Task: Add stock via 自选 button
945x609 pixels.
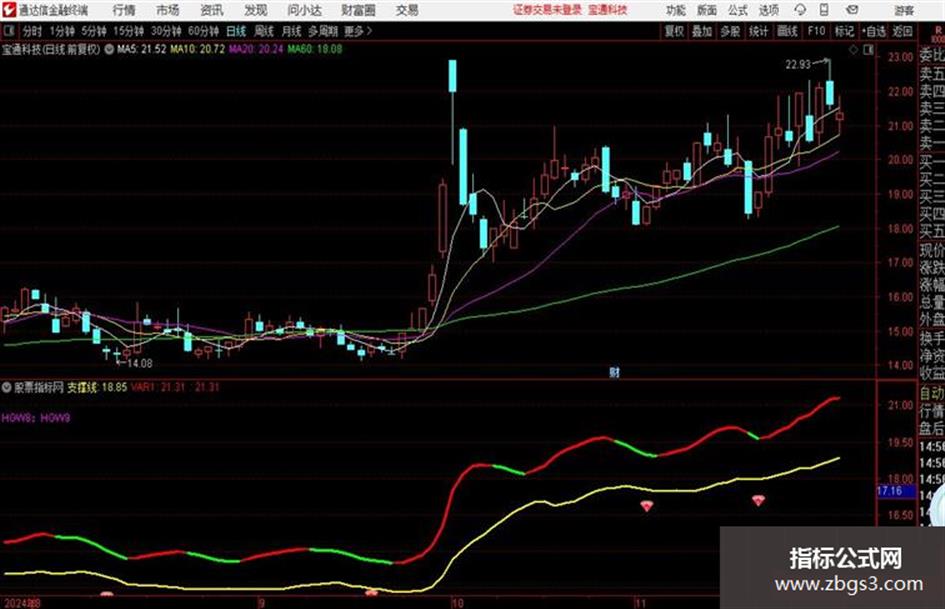Action: click(x=874, y=31)
